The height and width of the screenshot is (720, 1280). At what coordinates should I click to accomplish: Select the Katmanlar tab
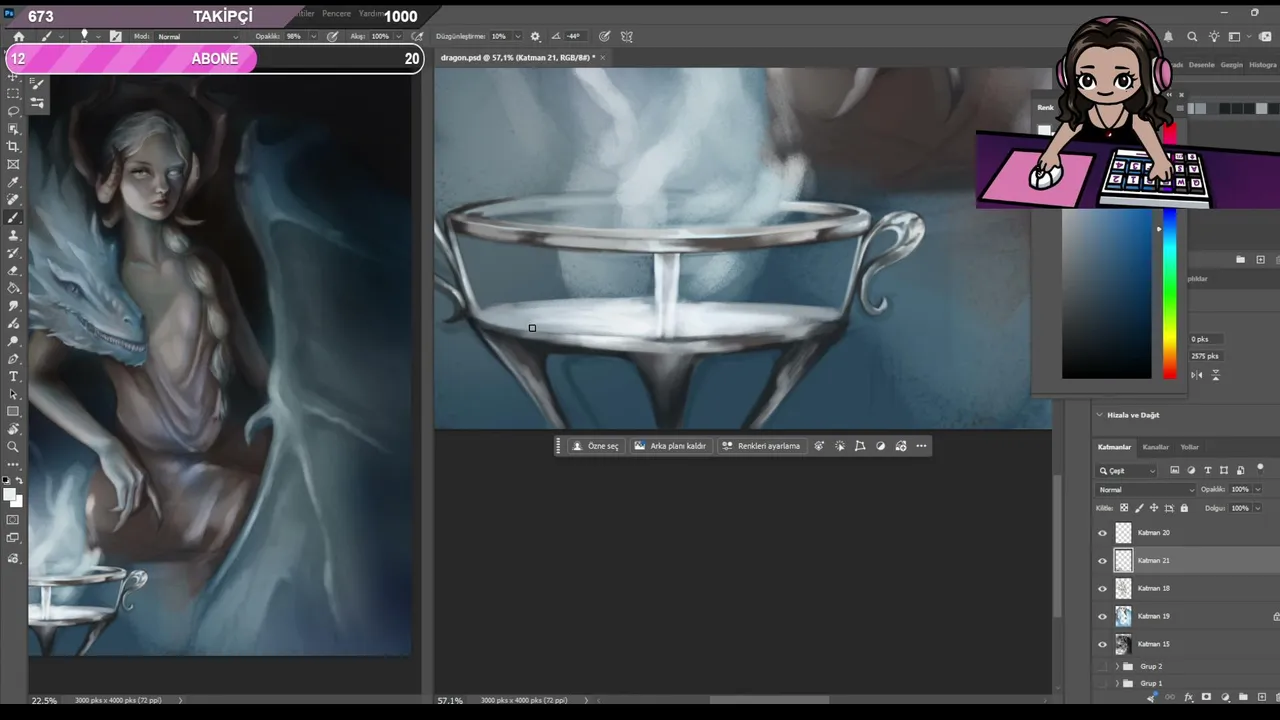(x=1114, y=447)
